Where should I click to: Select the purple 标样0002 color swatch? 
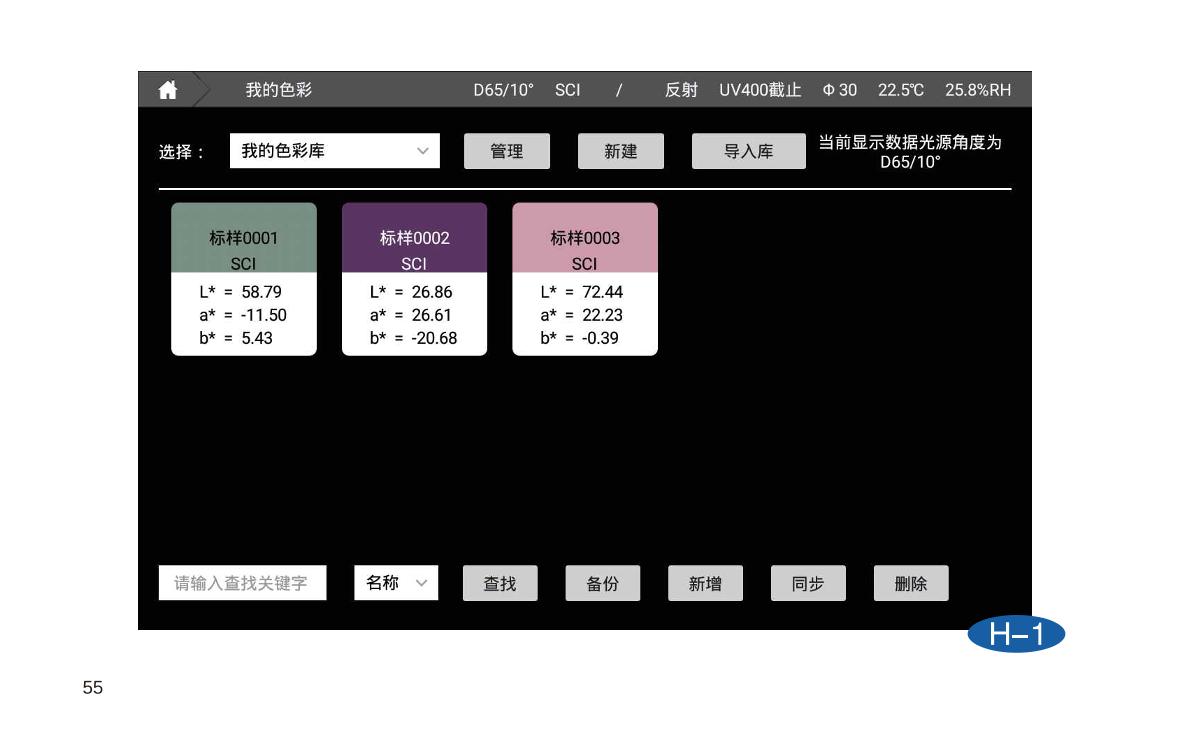(414, 239)
